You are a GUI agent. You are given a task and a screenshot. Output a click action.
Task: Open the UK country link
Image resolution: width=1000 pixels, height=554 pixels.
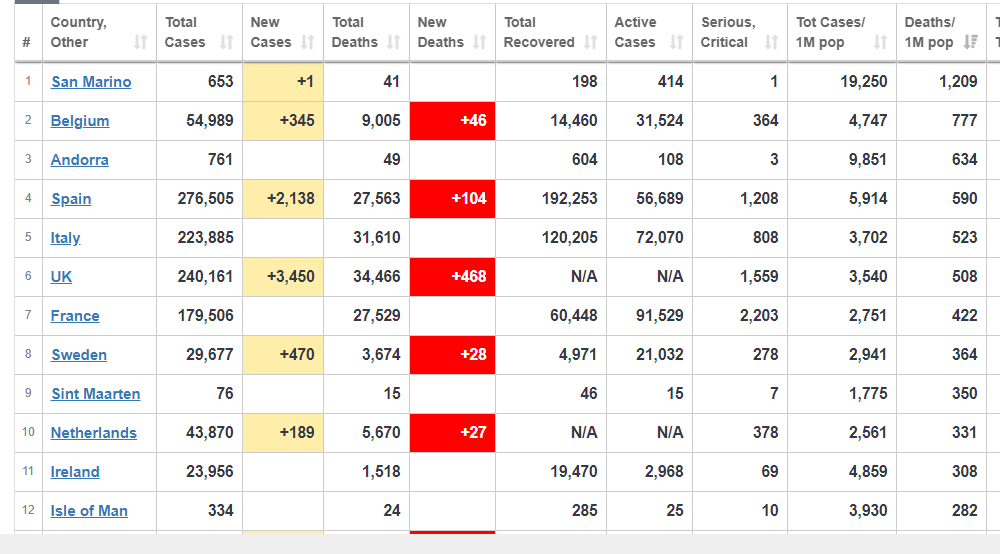pyautogui.click(x=61, y=277)
